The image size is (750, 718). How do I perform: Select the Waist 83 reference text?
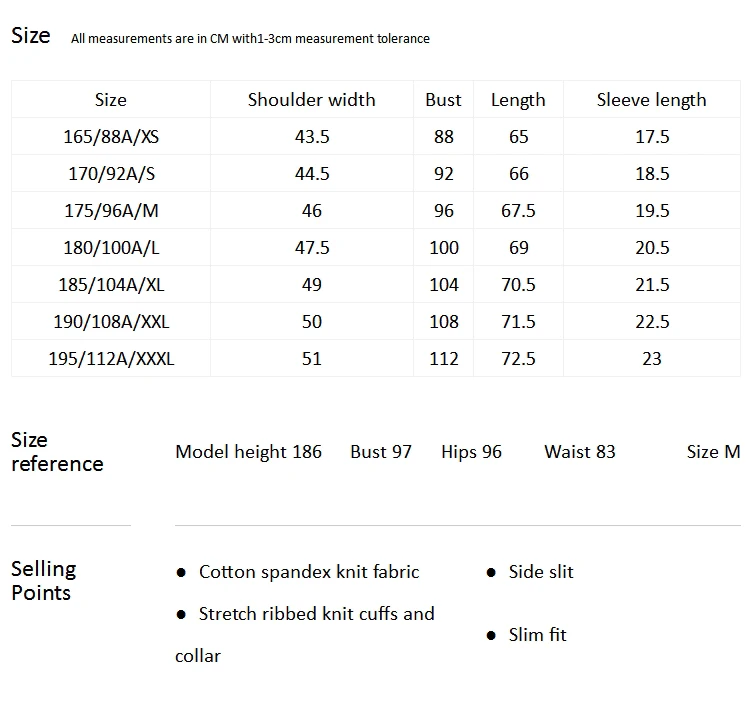click(580, 452)
